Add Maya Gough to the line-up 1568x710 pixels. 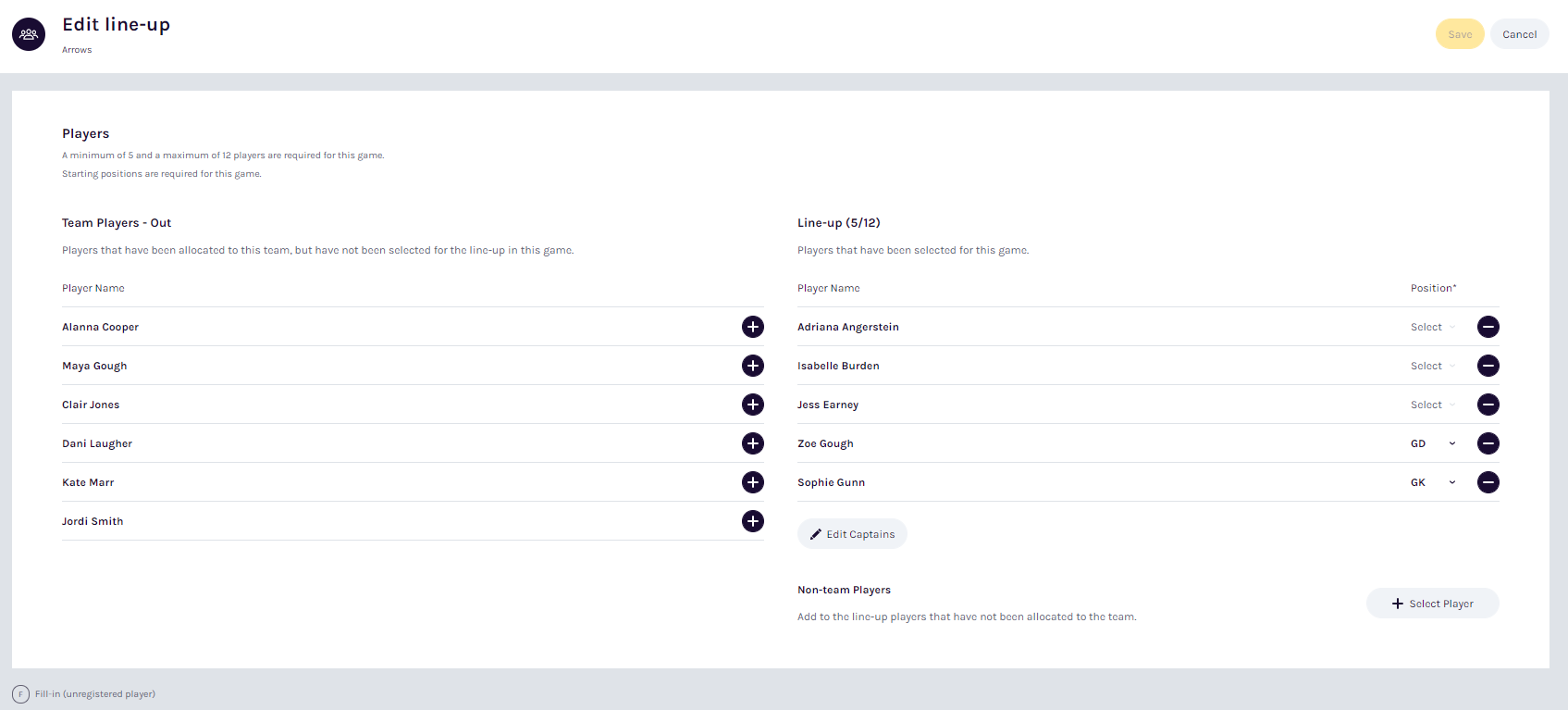click(x=753, y=366)
